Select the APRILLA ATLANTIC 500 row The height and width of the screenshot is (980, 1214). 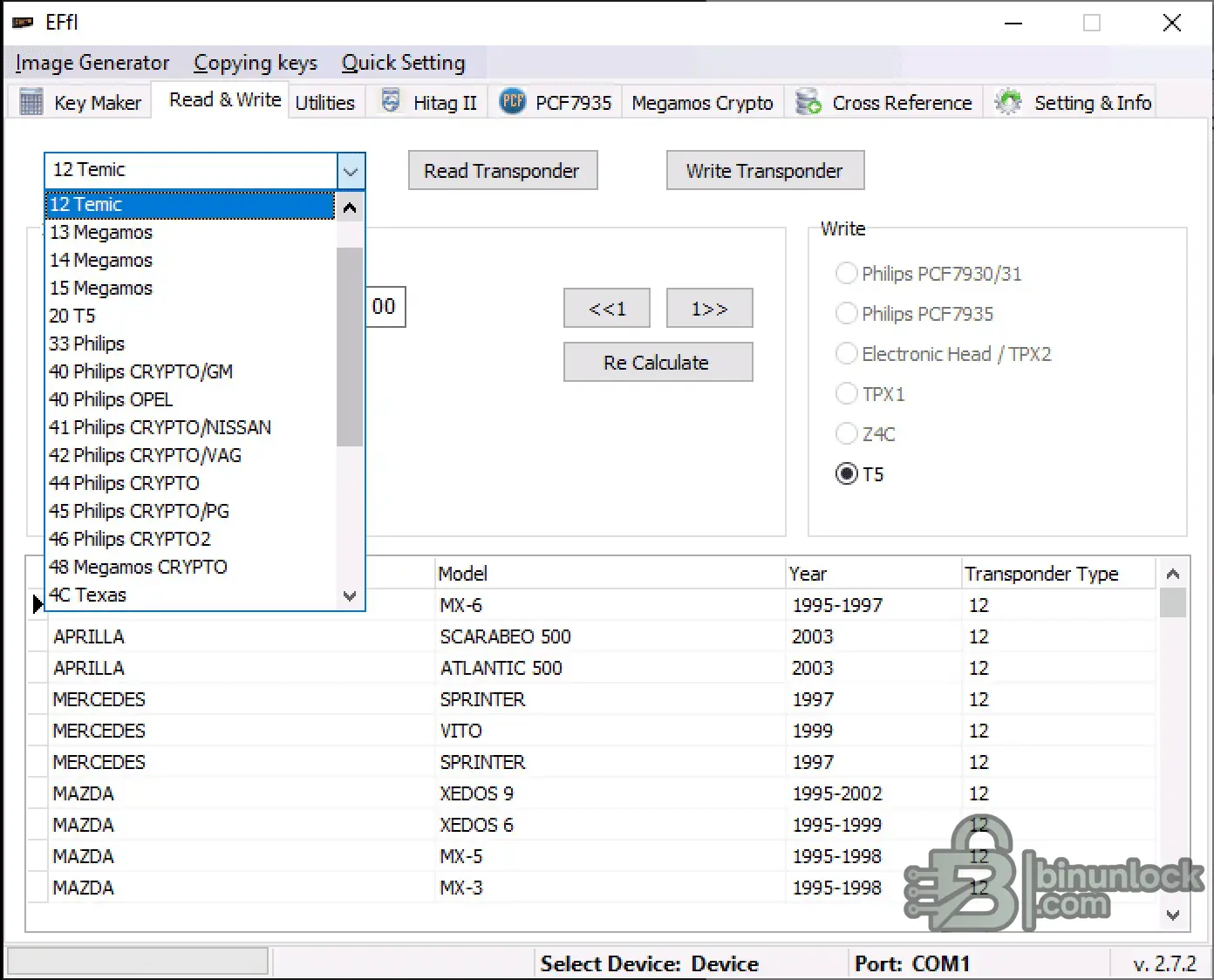pyautogui.click(x=591, y=668)
